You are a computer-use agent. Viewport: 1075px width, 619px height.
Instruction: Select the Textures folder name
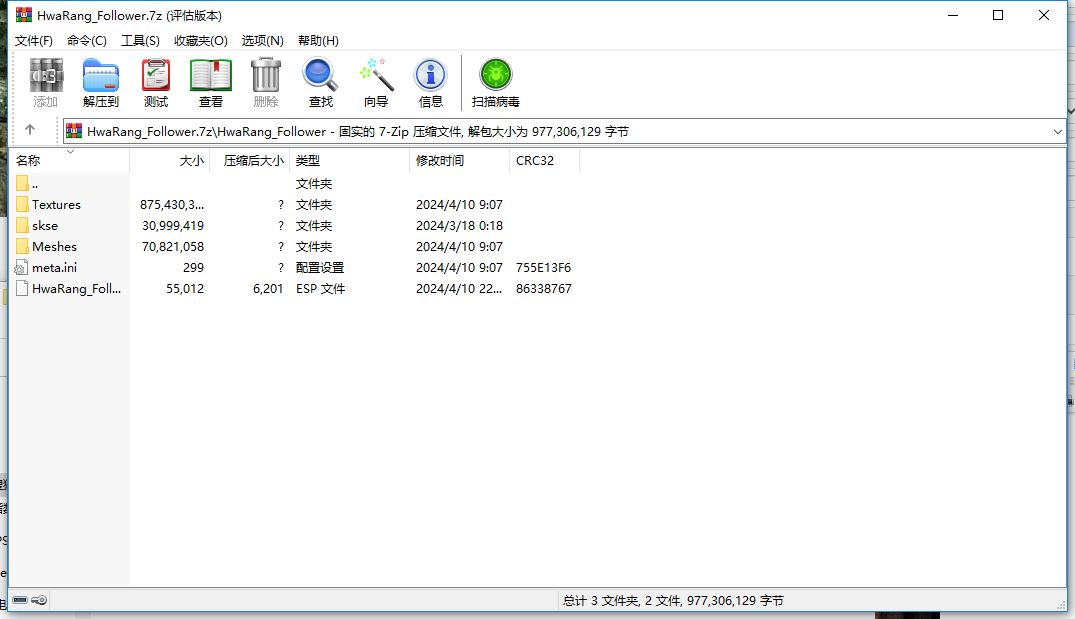(x=56, y=204)
